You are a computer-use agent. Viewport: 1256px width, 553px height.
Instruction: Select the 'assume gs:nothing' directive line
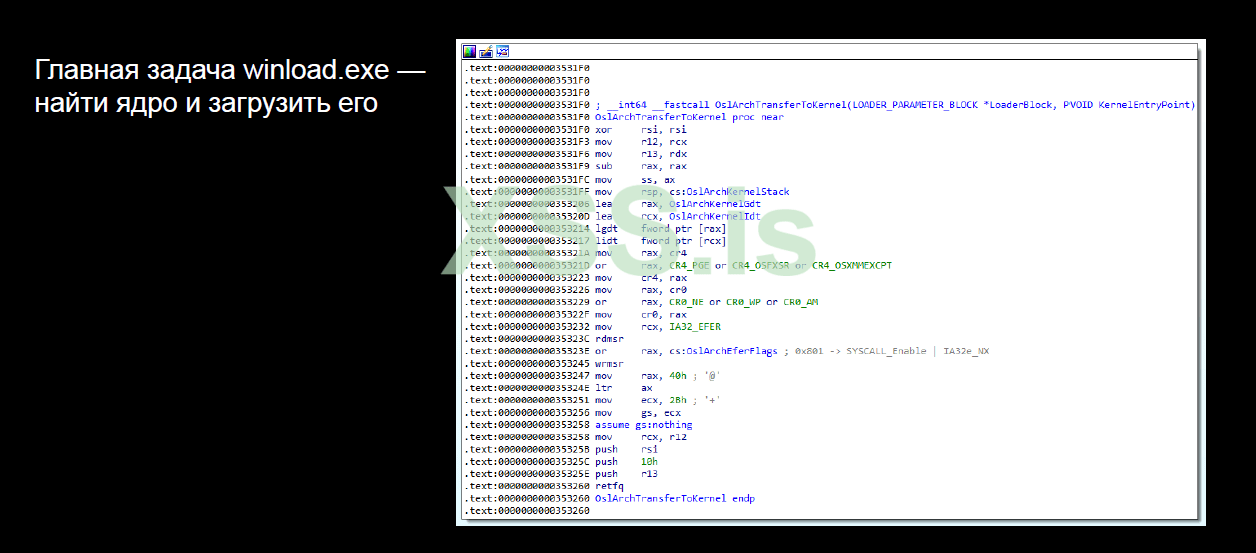tap(644, 425)
